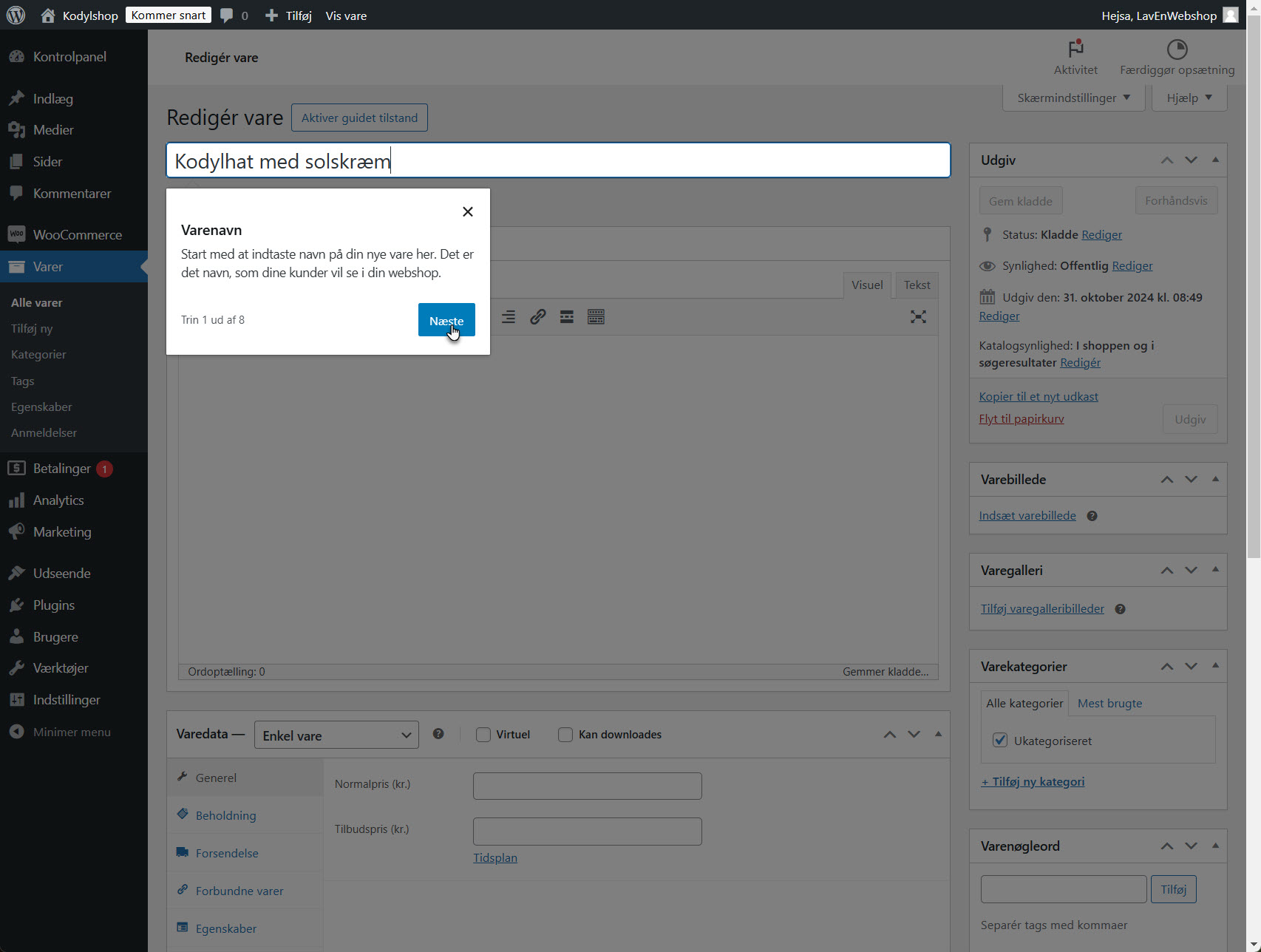Viewport: 1261px width, 952px height.
Task: Click the Flyt til papirkurv link
Action: (x=1021, y=419)
